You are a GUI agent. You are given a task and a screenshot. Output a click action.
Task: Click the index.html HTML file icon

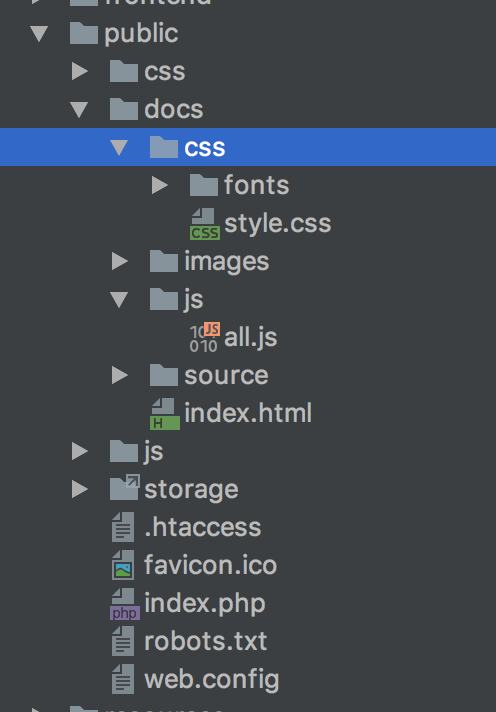coord(165,414)
